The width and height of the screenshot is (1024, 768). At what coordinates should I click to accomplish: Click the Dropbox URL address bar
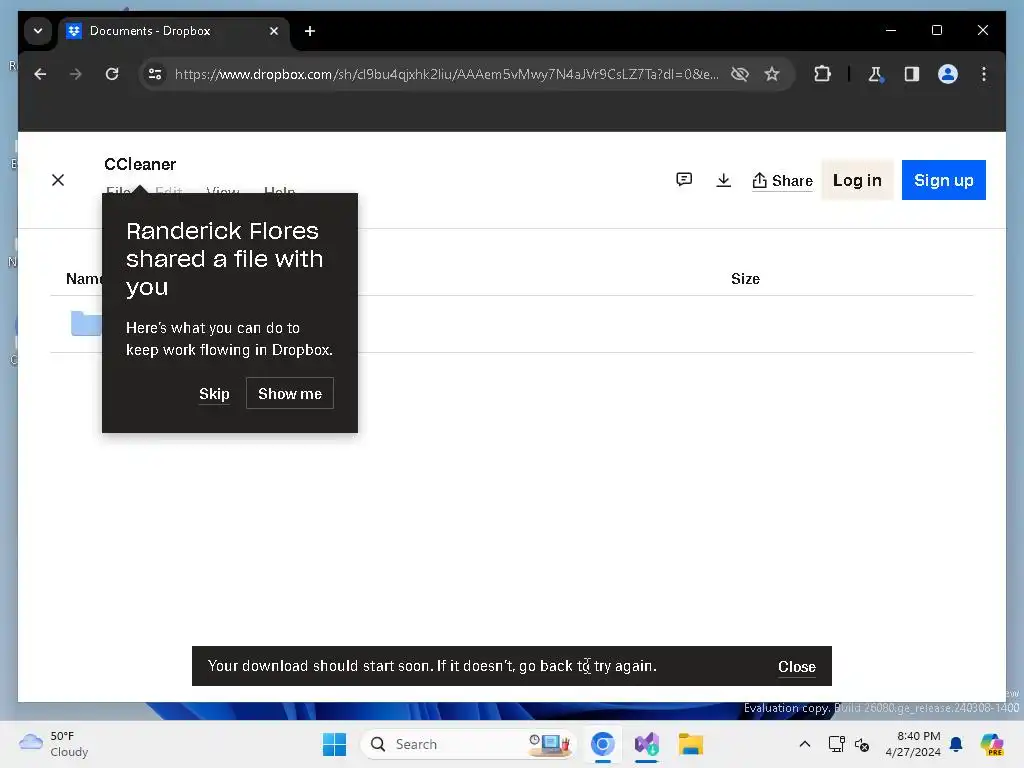446,74
